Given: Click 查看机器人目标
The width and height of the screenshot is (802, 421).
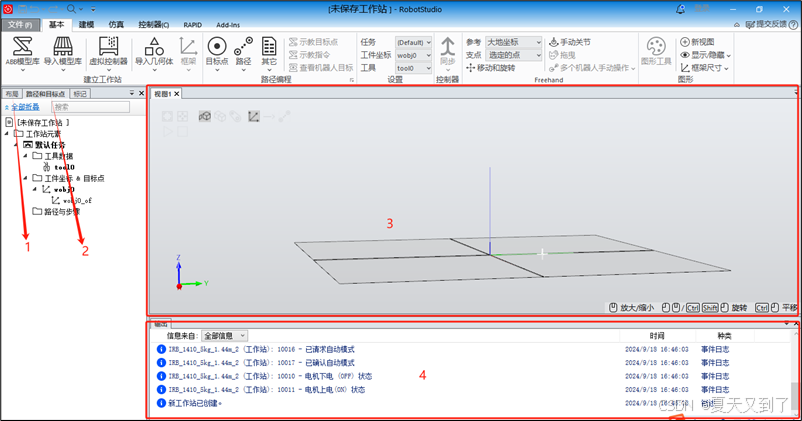Looking at the screenshot, I should pyautogui.click(x=321, y=68).
